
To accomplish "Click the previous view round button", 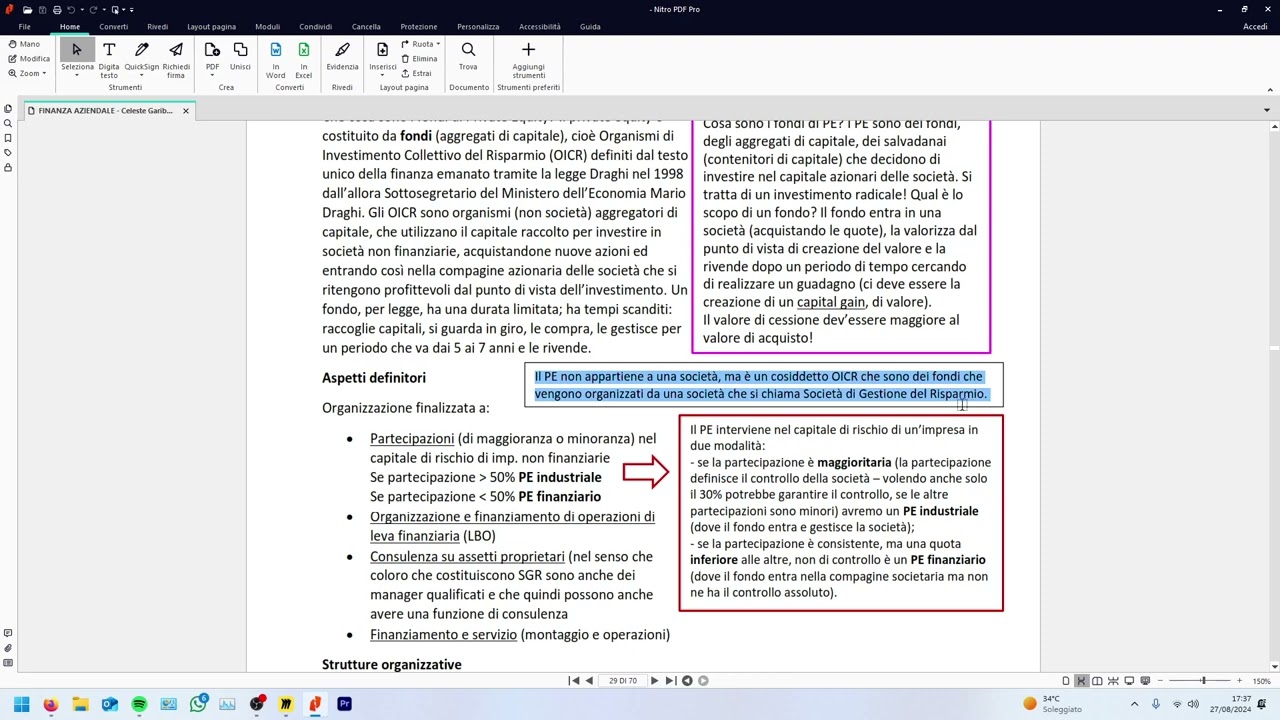I will click(x=687, y=681).
